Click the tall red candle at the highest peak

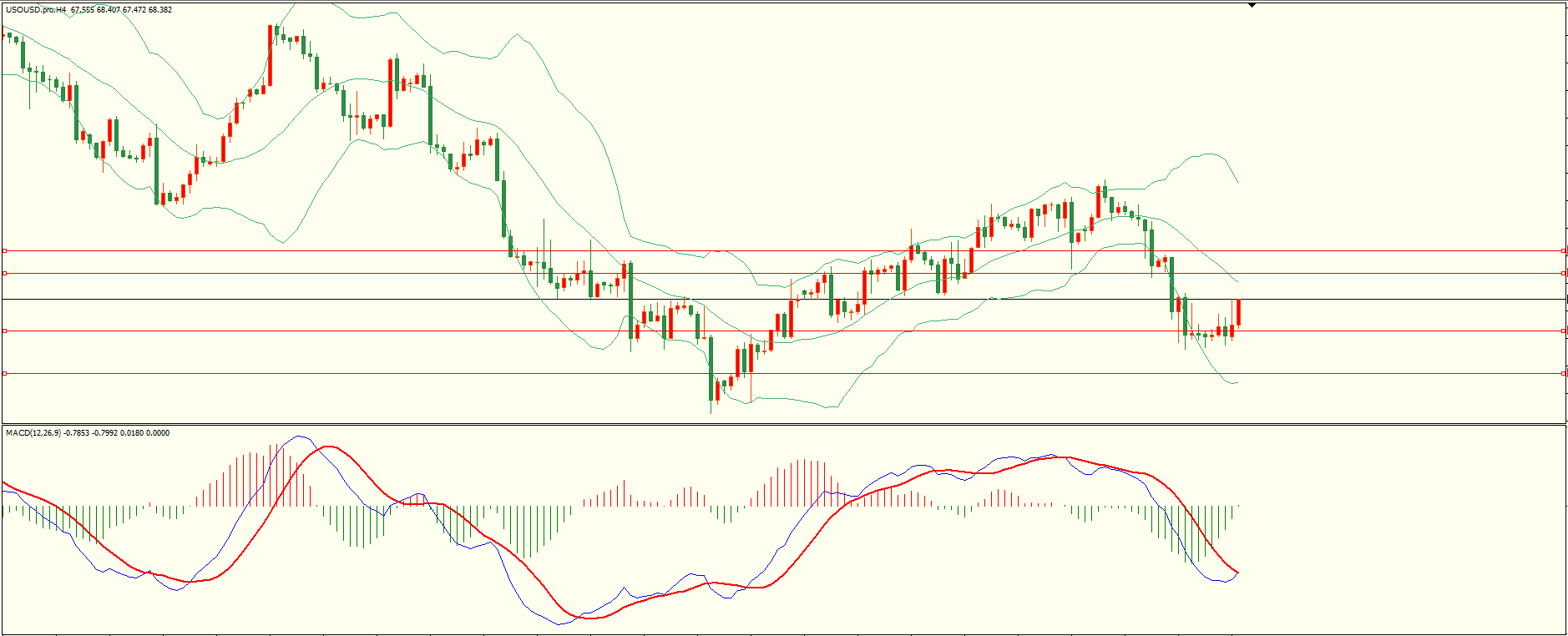pyautogui.click(x=270, y=54)
